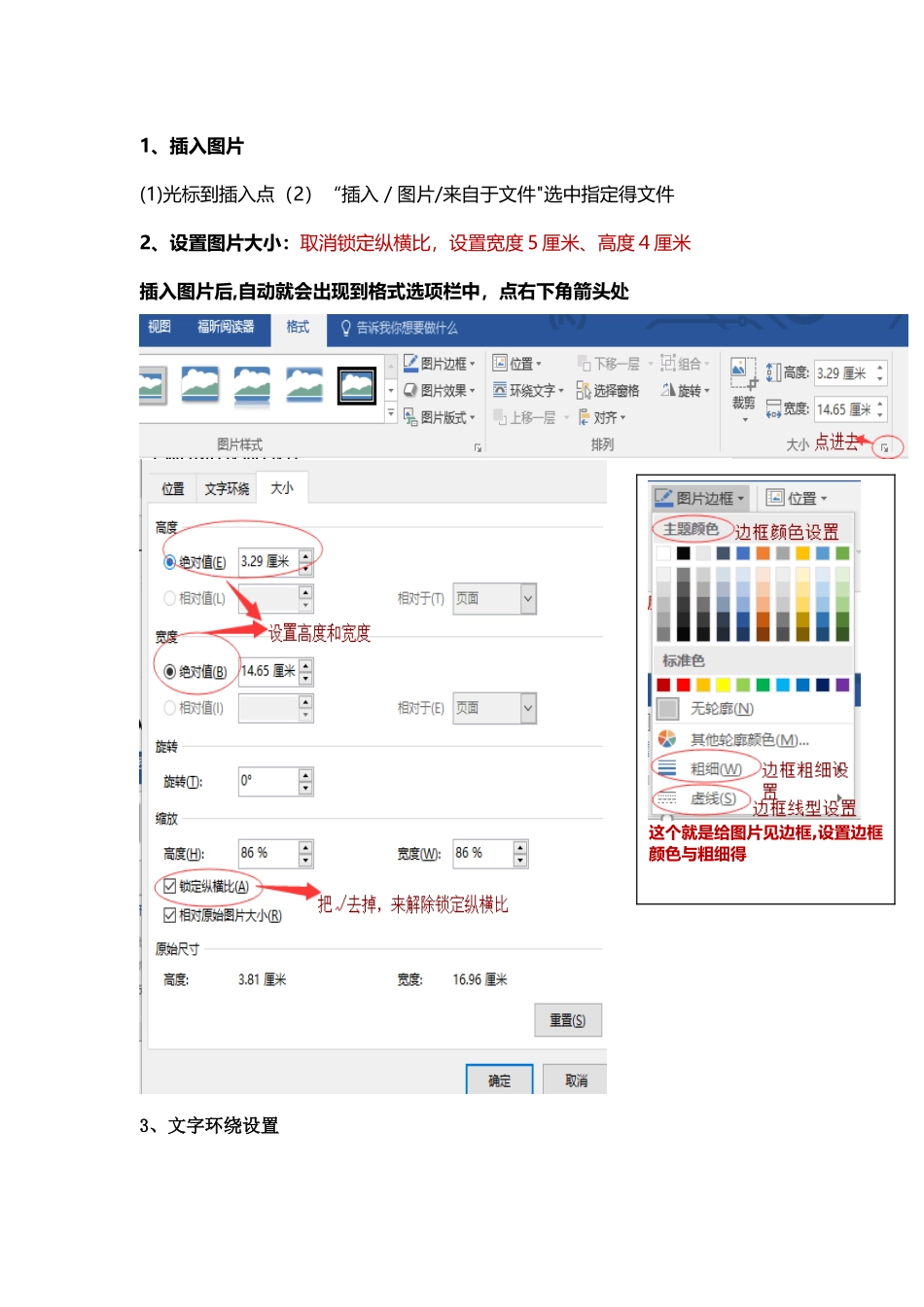Click 位置 button in the right panel
The image size is (924, 1307).
796,498
